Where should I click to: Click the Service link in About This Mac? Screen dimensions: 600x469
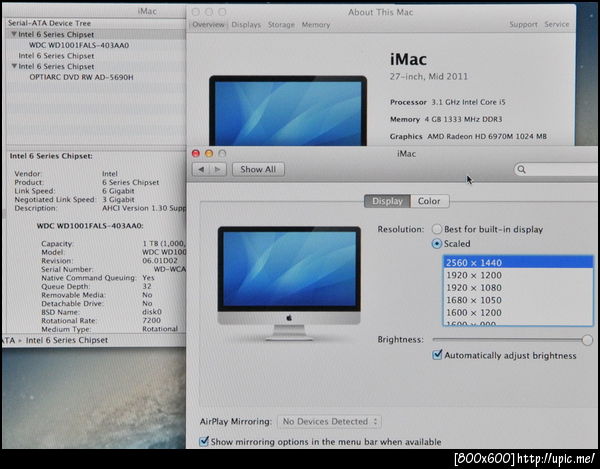coord(557,24)
